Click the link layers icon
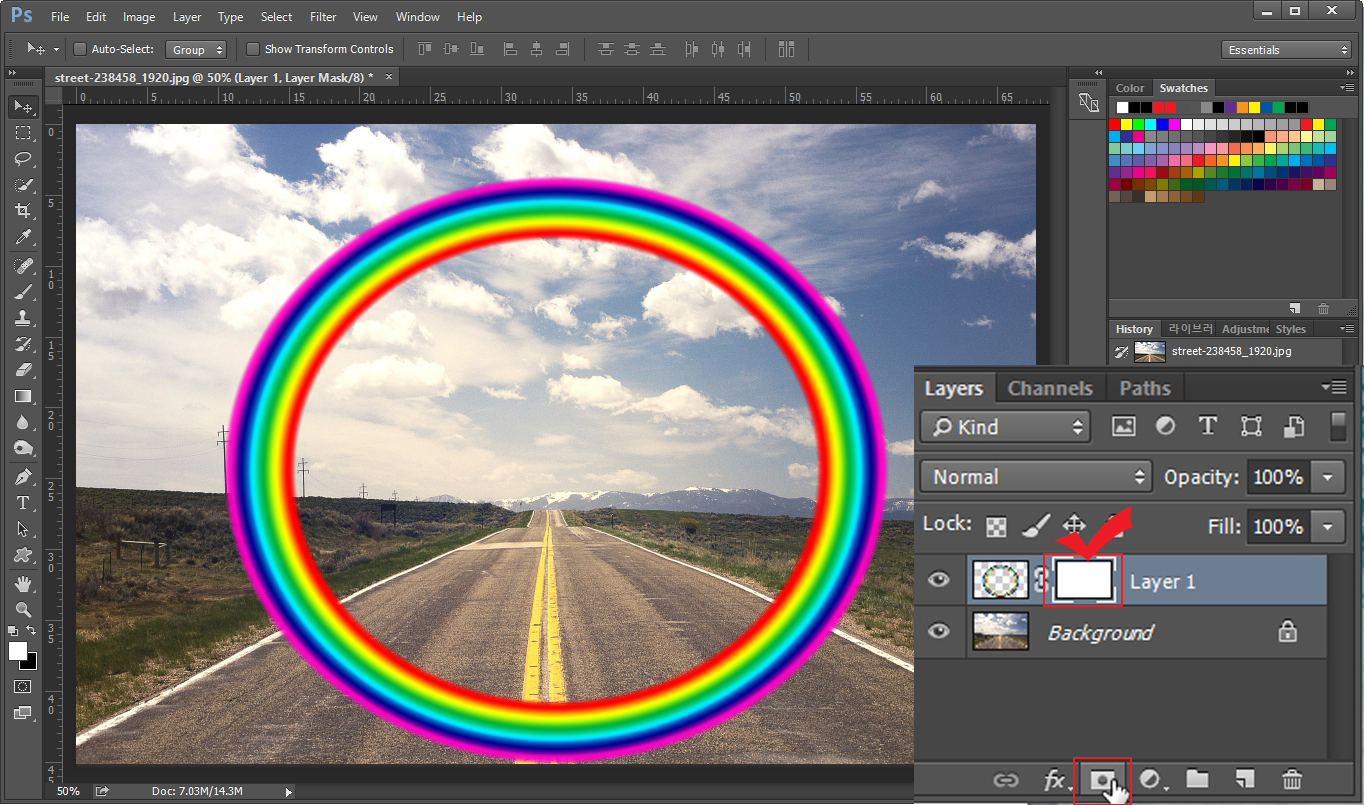This screenshot has width=1364, height=805. click(x=1005, y=780)
